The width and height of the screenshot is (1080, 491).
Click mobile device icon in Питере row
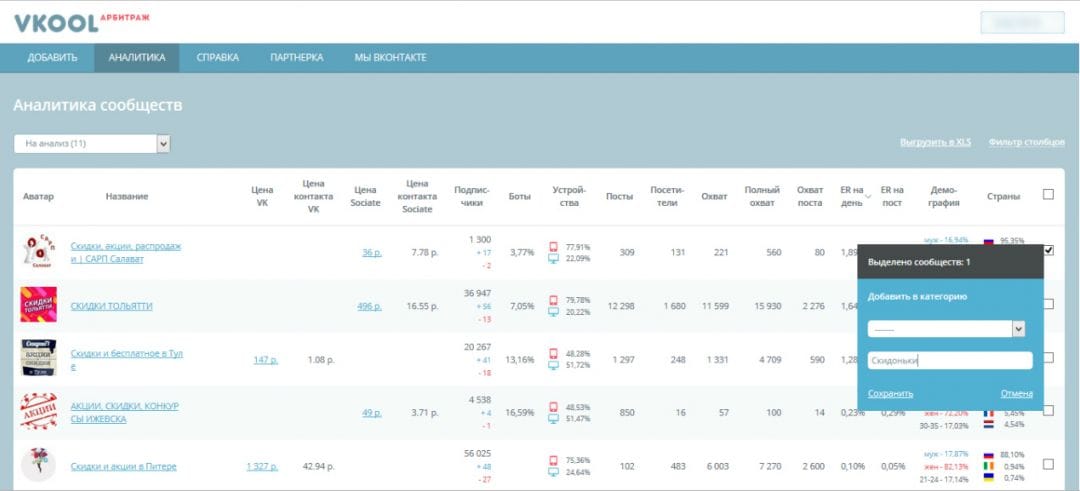(x=553, y=461)
